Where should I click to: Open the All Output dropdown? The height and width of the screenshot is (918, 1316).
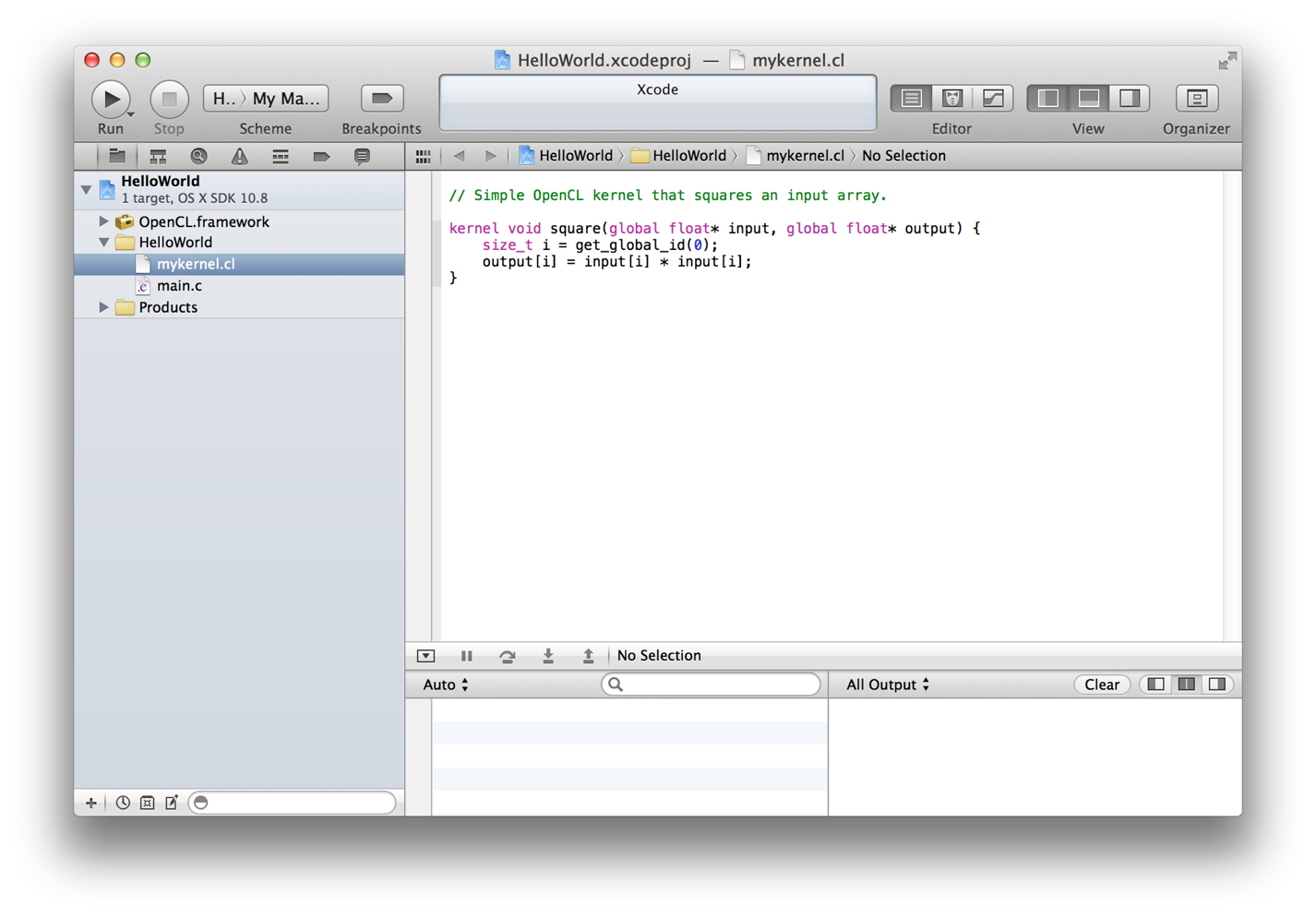coord(888,685)
